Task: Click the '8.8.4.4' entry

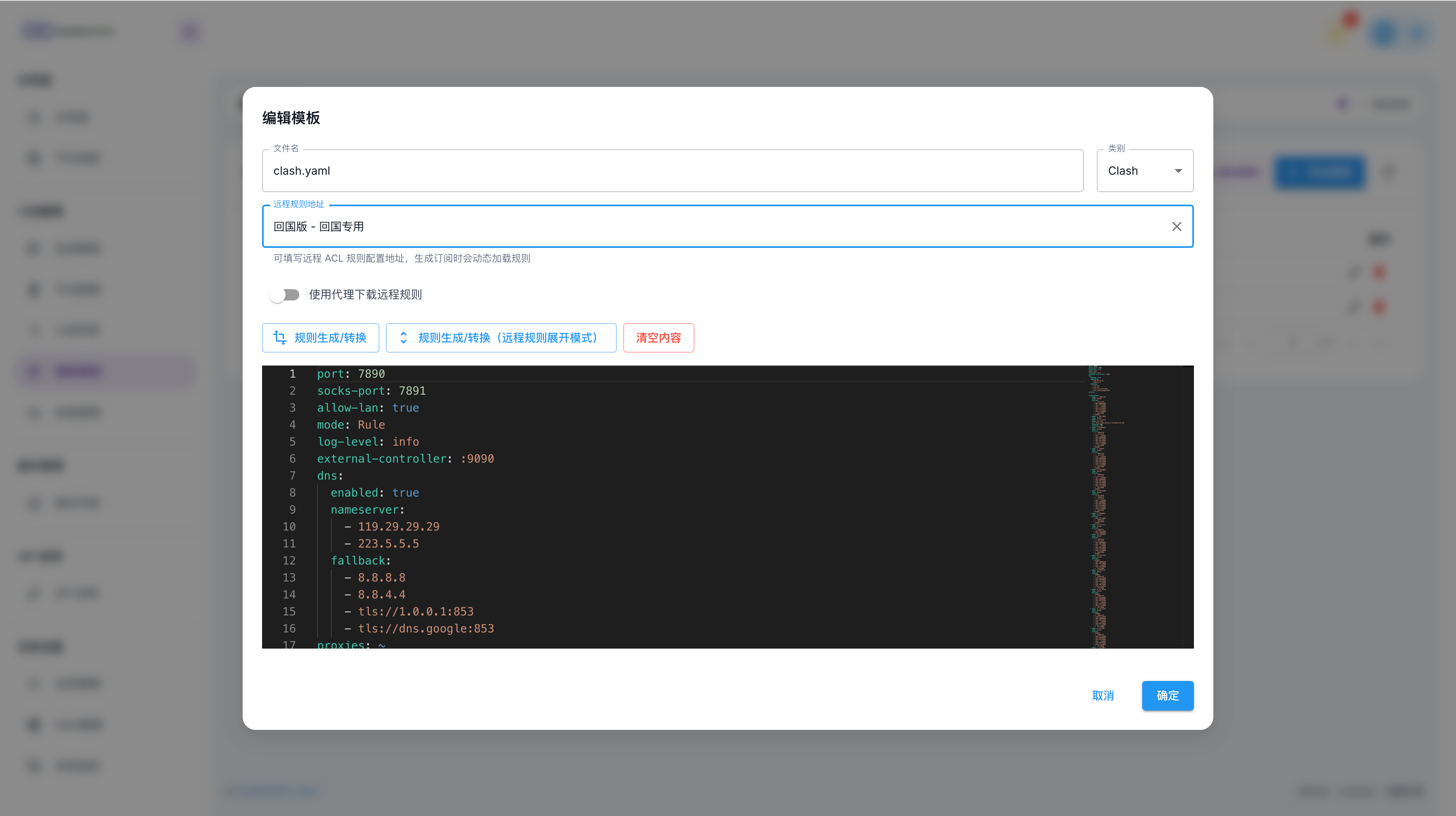Action: [381, 594]
